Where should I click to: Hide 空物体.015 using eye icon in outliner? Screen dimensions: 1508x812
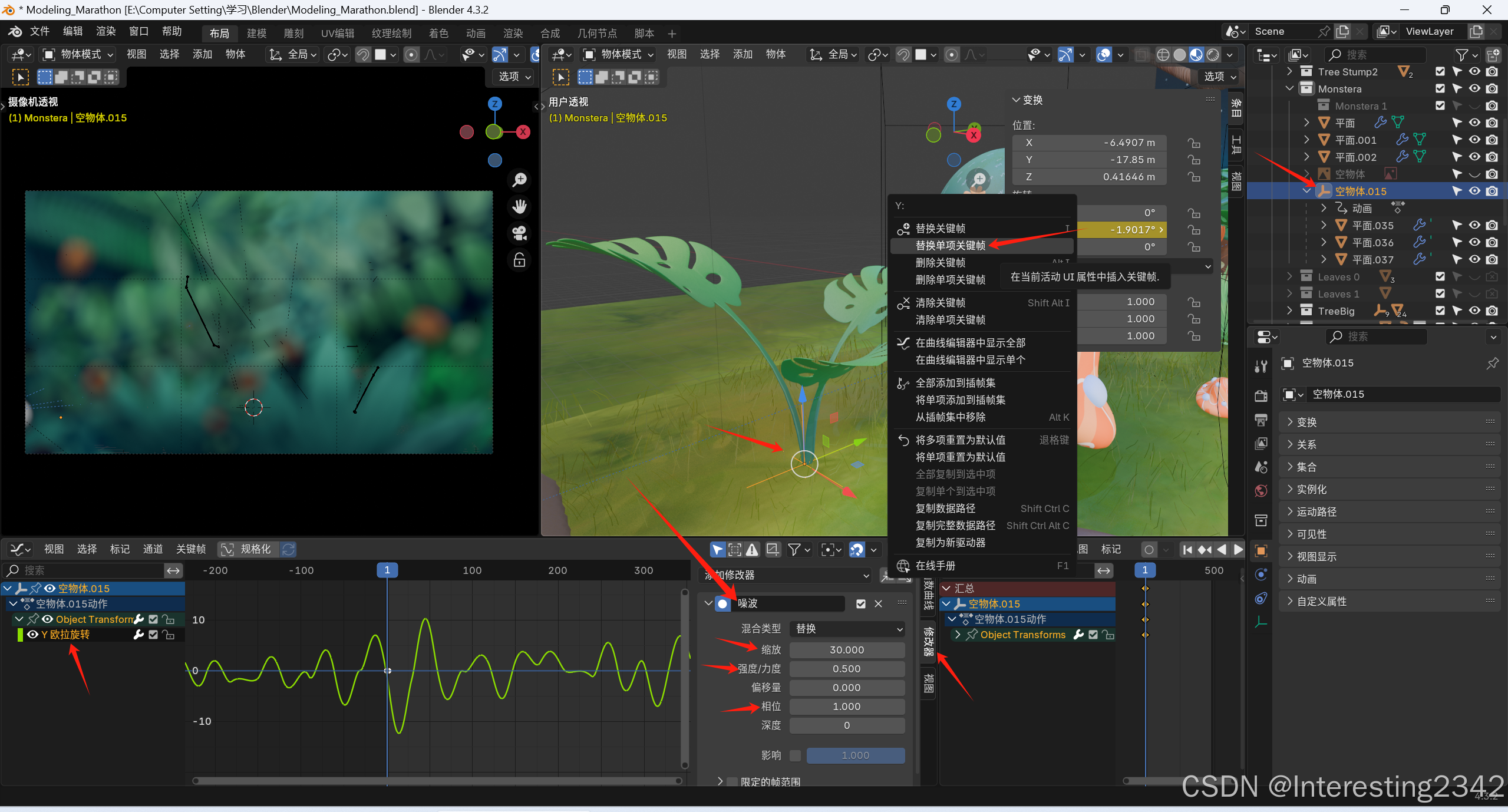point(1474,191)
